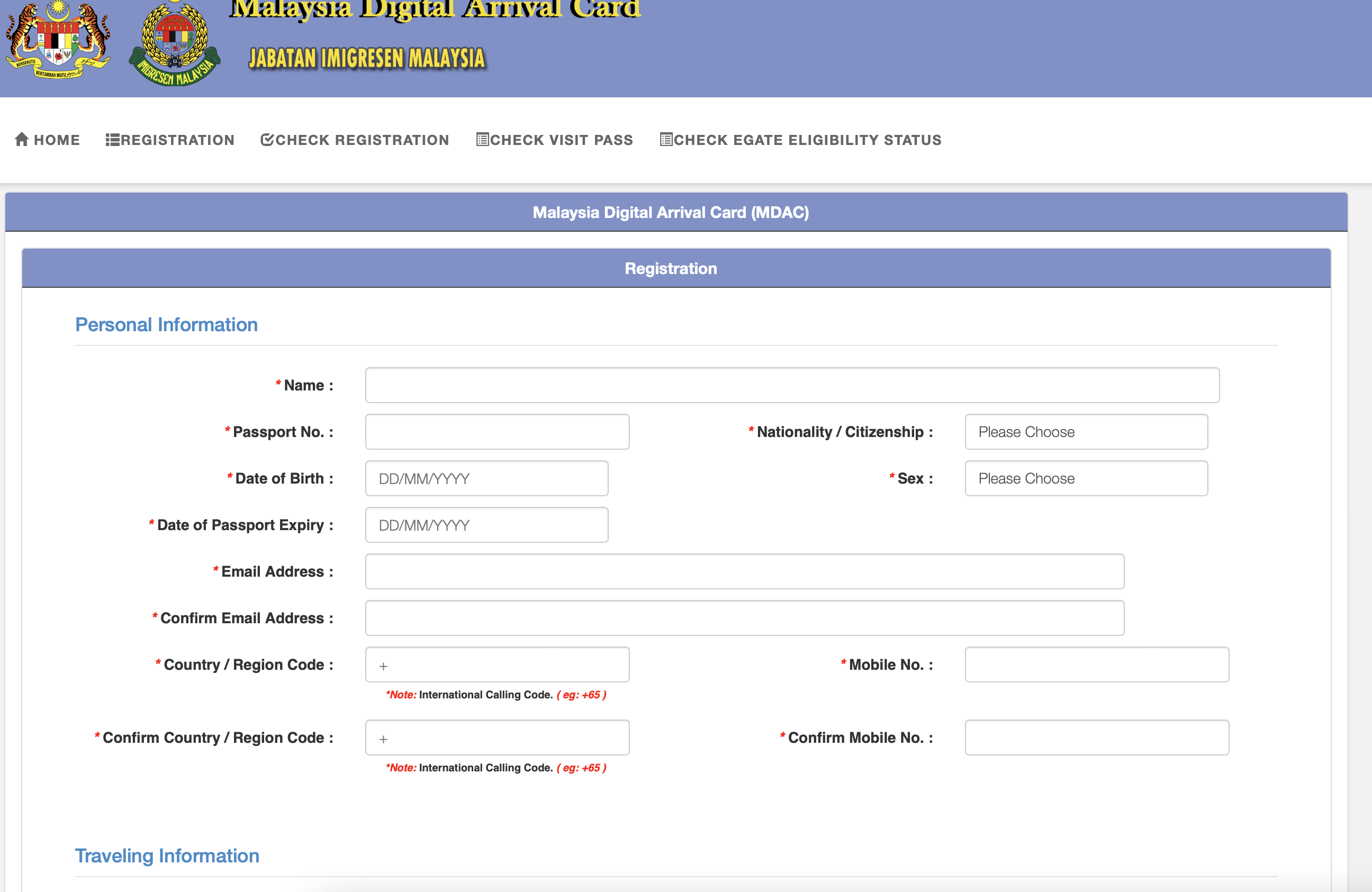Viewport: 1372px width, 892px height.
Task: Select the Email Address text box
Action: (744, 571)
